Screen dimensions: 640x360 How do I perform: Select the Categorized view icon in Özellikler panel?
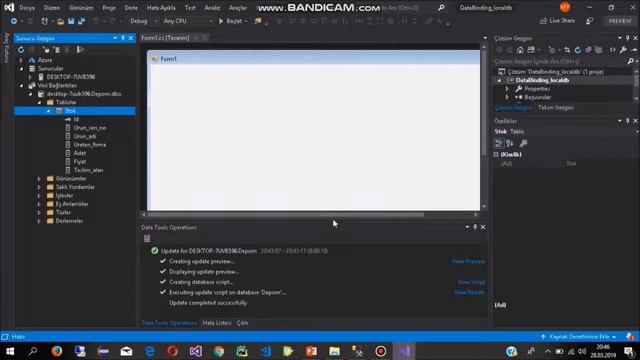point(499,143)
